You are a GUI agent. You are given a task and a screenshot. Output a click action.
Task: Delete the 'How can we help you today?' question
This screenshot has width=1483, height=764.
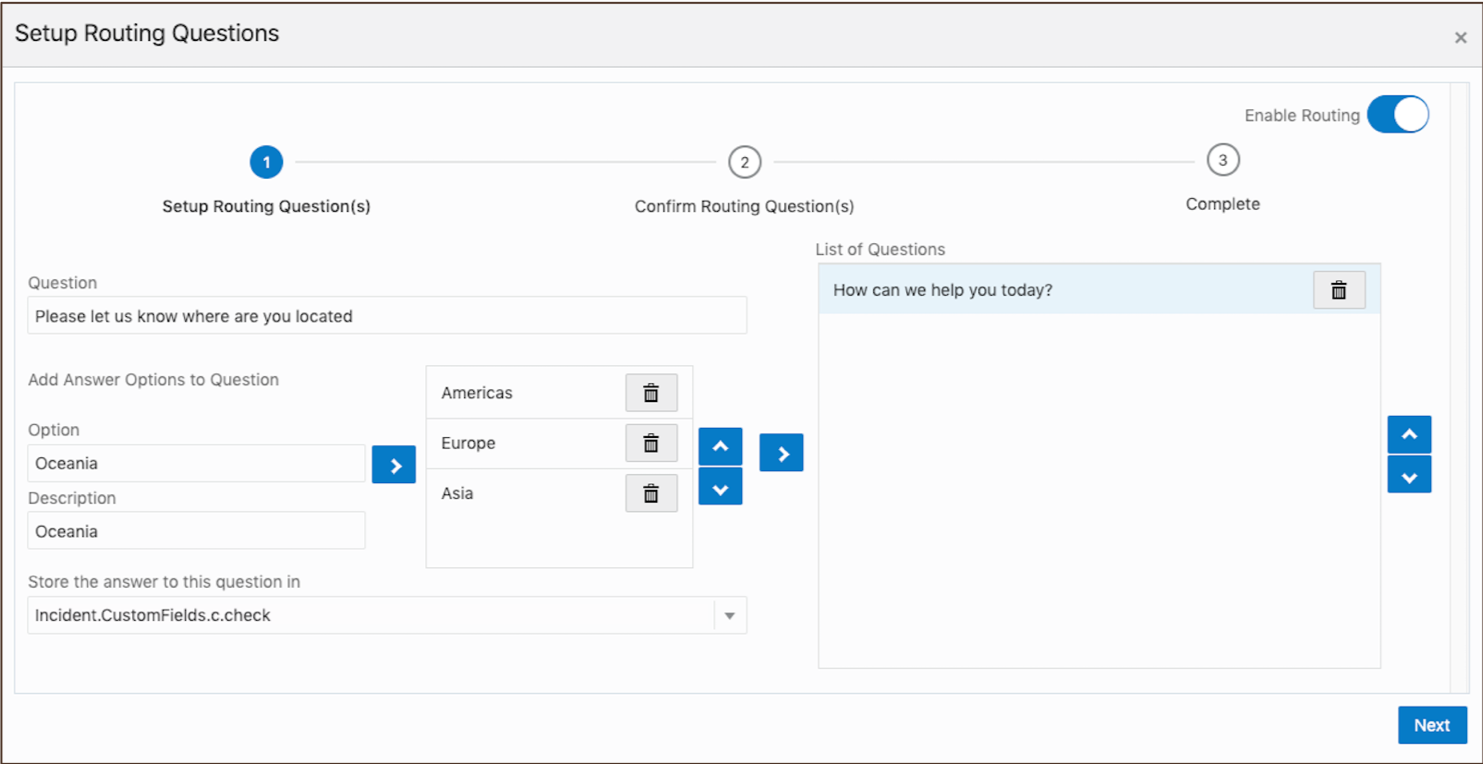point(1339,290)
